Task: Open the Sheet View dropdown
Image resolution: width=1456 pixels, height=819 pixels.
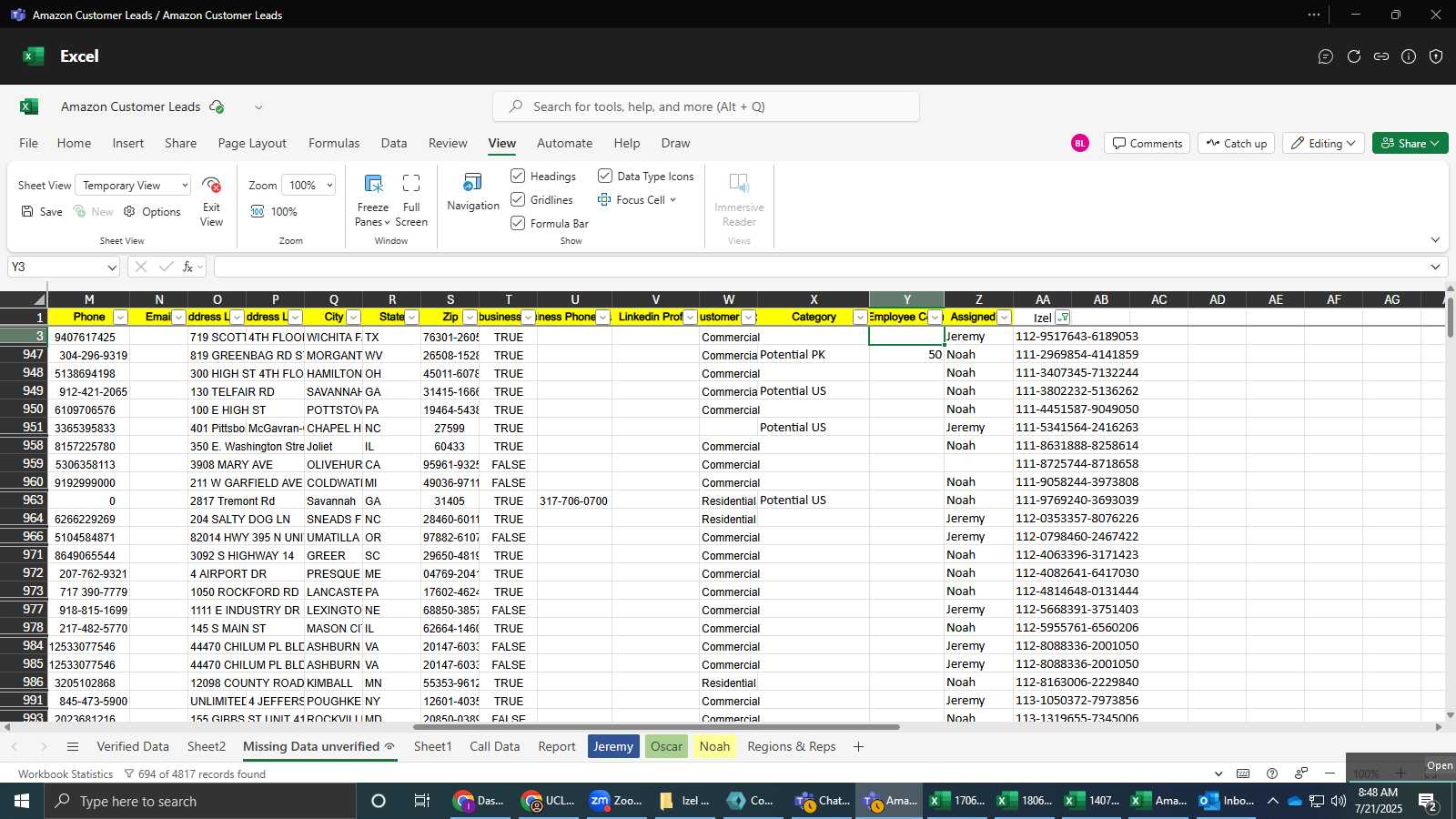Action: [133, 185]
